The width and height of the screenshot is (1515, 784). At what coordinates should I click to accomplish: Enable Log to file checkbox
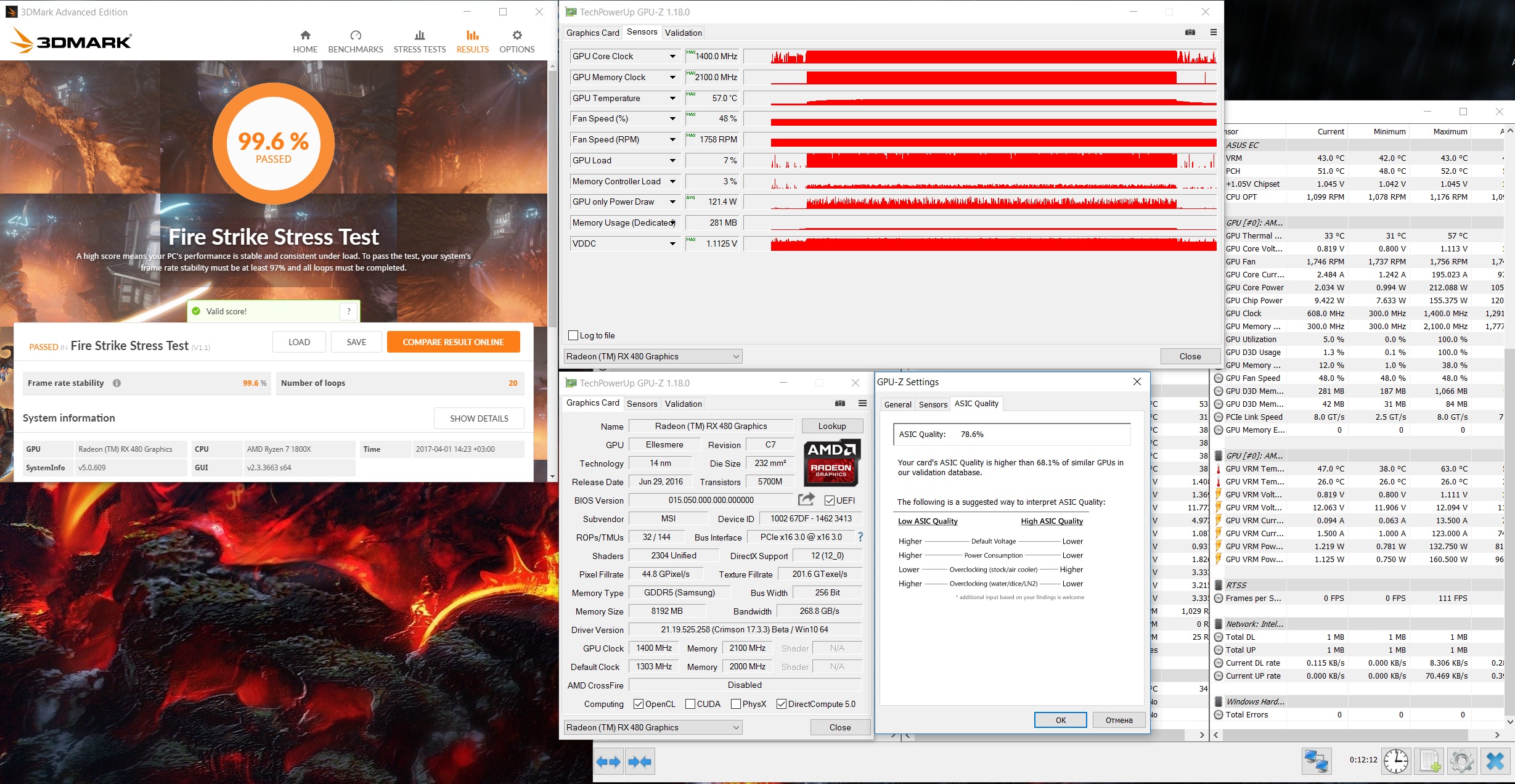[x=573, y=335]
